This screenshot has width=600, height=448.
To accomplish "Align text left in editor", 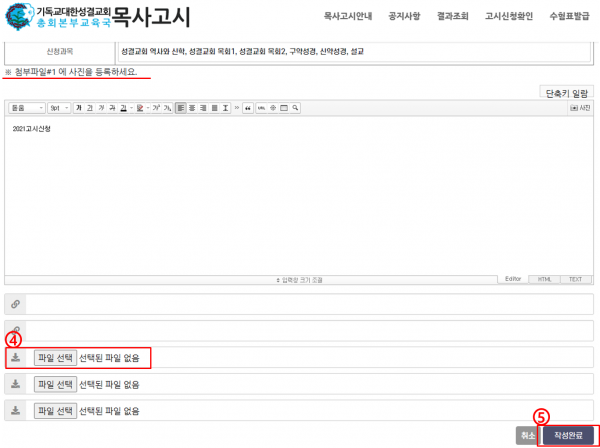I will pyautogui.click(x=181, y=108).
